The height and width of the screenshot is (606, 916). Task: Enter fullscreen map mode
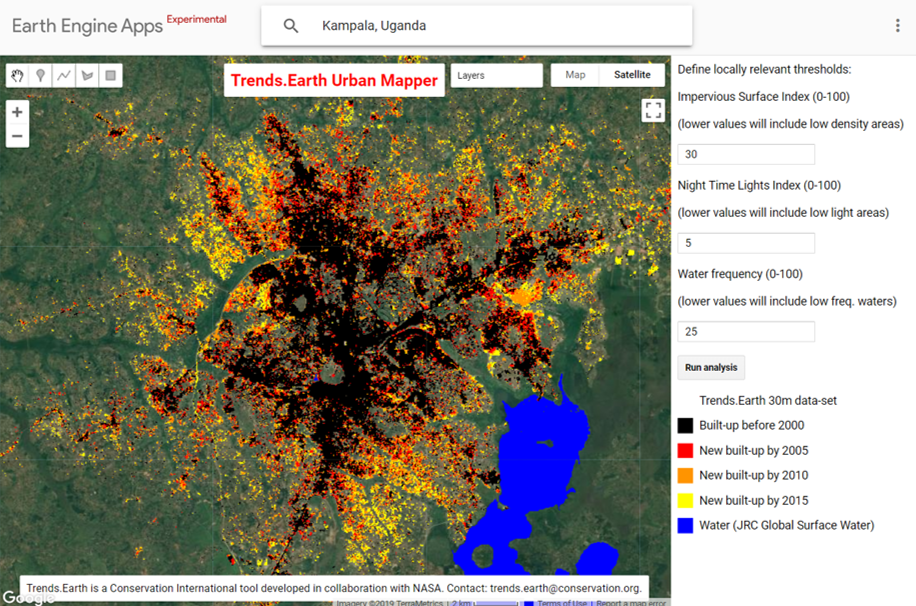click(654, 110)
